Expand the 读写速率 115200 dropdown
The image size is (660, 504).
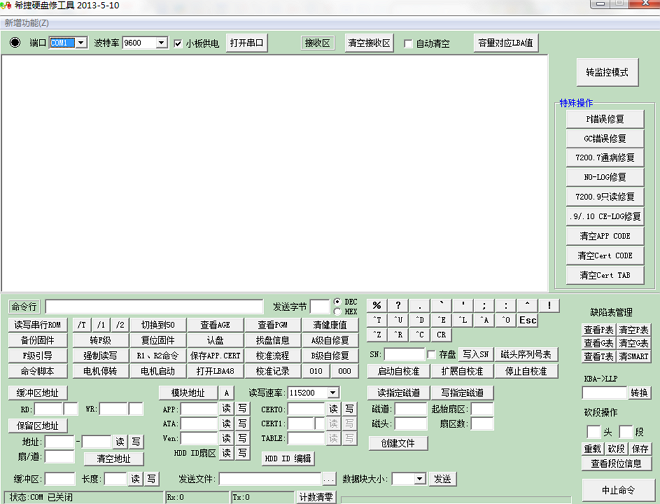pyautogui.click(x=333, y=393)
